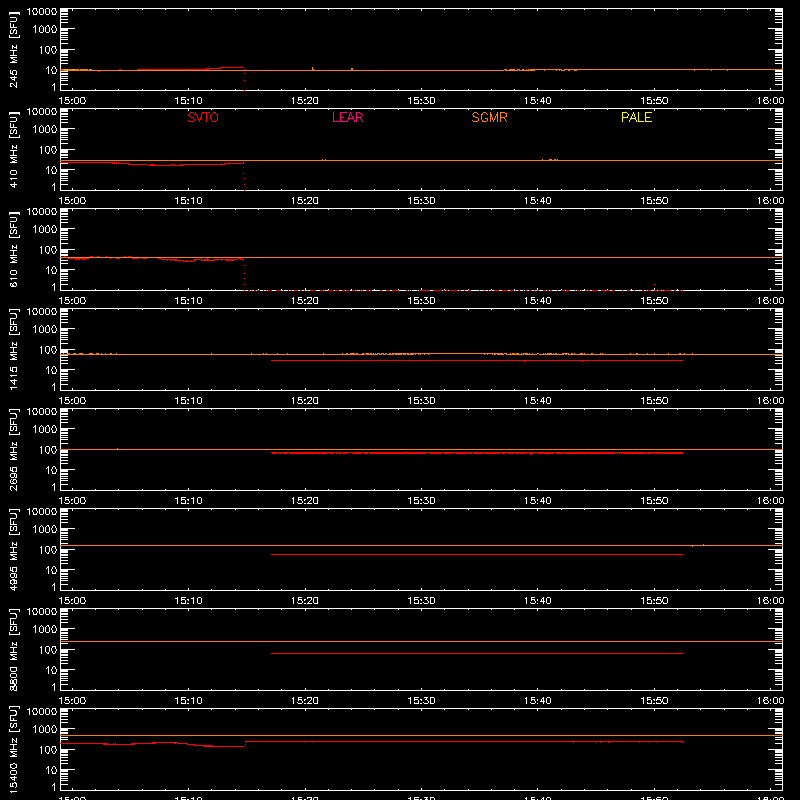Image resolution: width=800 pixels, height=800 pixels.
Task: Click the 1000 tick label on 8800 MHz axis
Action: [x=45, y=630]
